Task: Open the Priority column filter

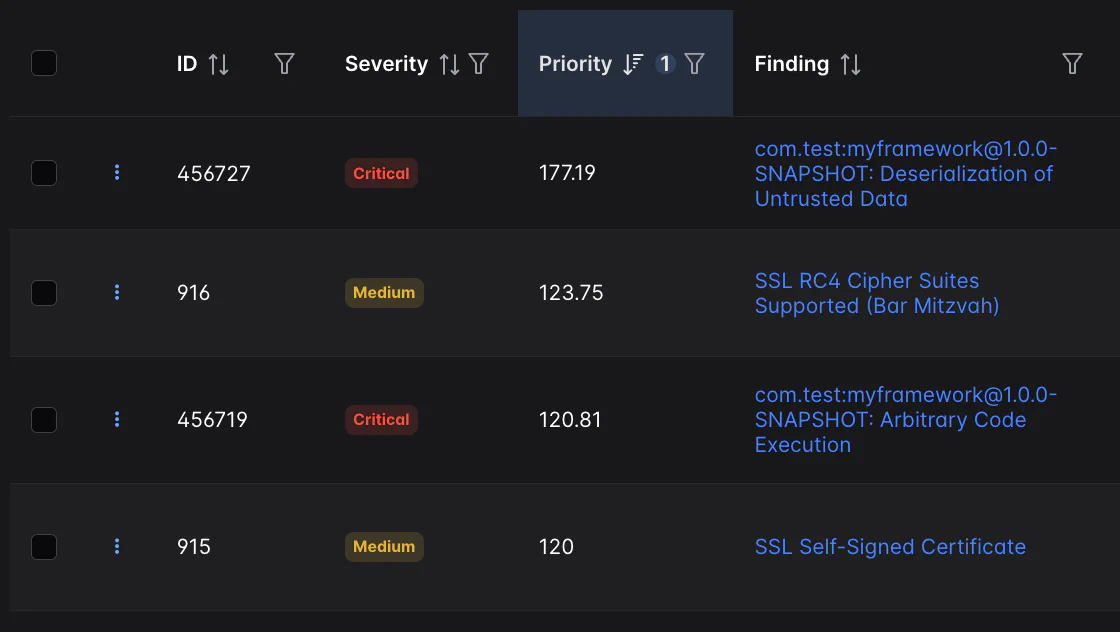Action: click(x=695, y=65)
